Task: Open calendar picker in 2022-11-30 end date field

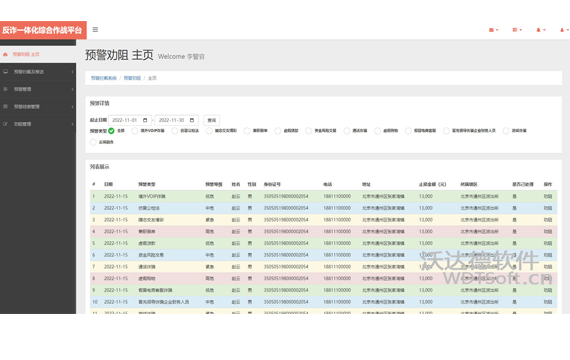Action: tap(192, 120)
